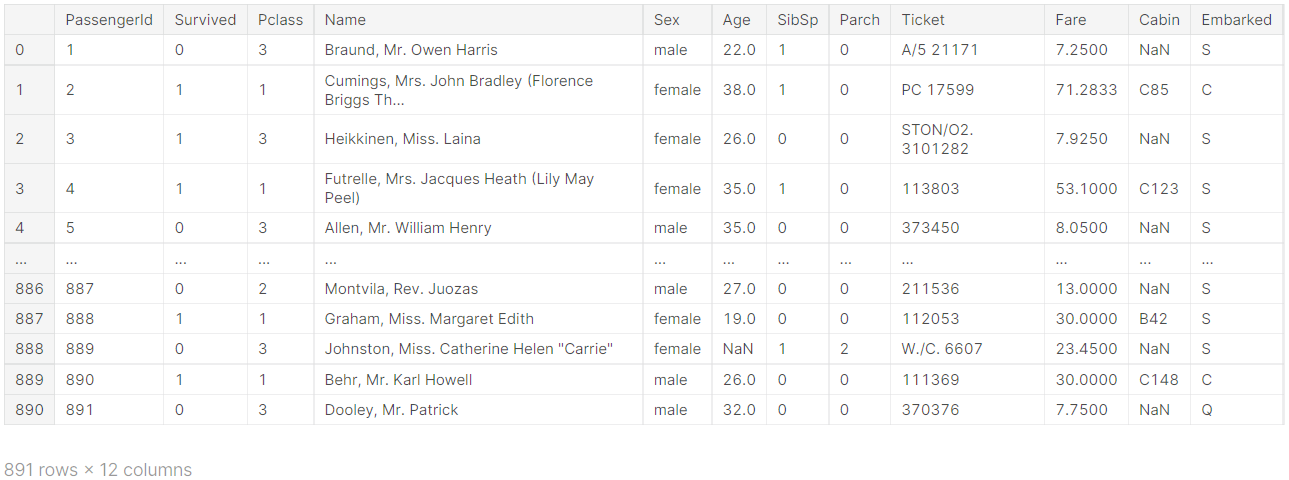Select the Dooley, Mr. Patrick cell
This screenshot has width=1289, height=480.
(391, 410)
